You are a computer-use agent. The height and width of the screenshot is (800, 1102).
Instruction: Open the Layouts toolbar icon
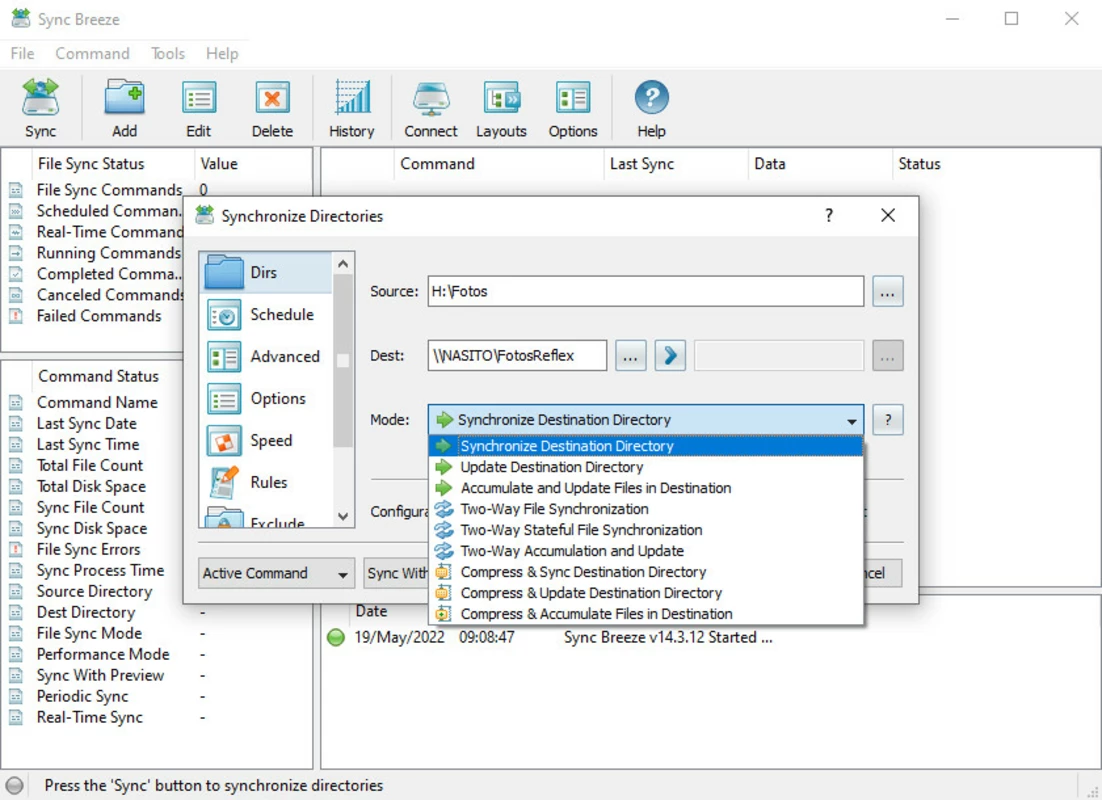point(502,98)
